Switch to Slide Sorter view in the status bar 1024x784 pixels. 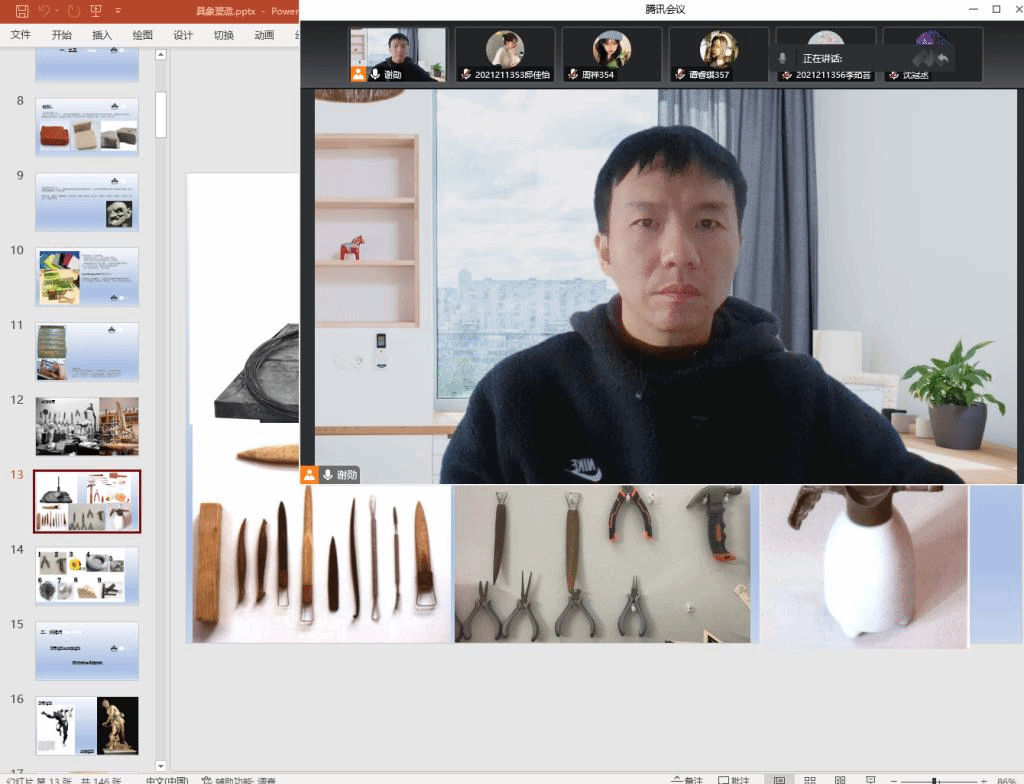(810, 779)
